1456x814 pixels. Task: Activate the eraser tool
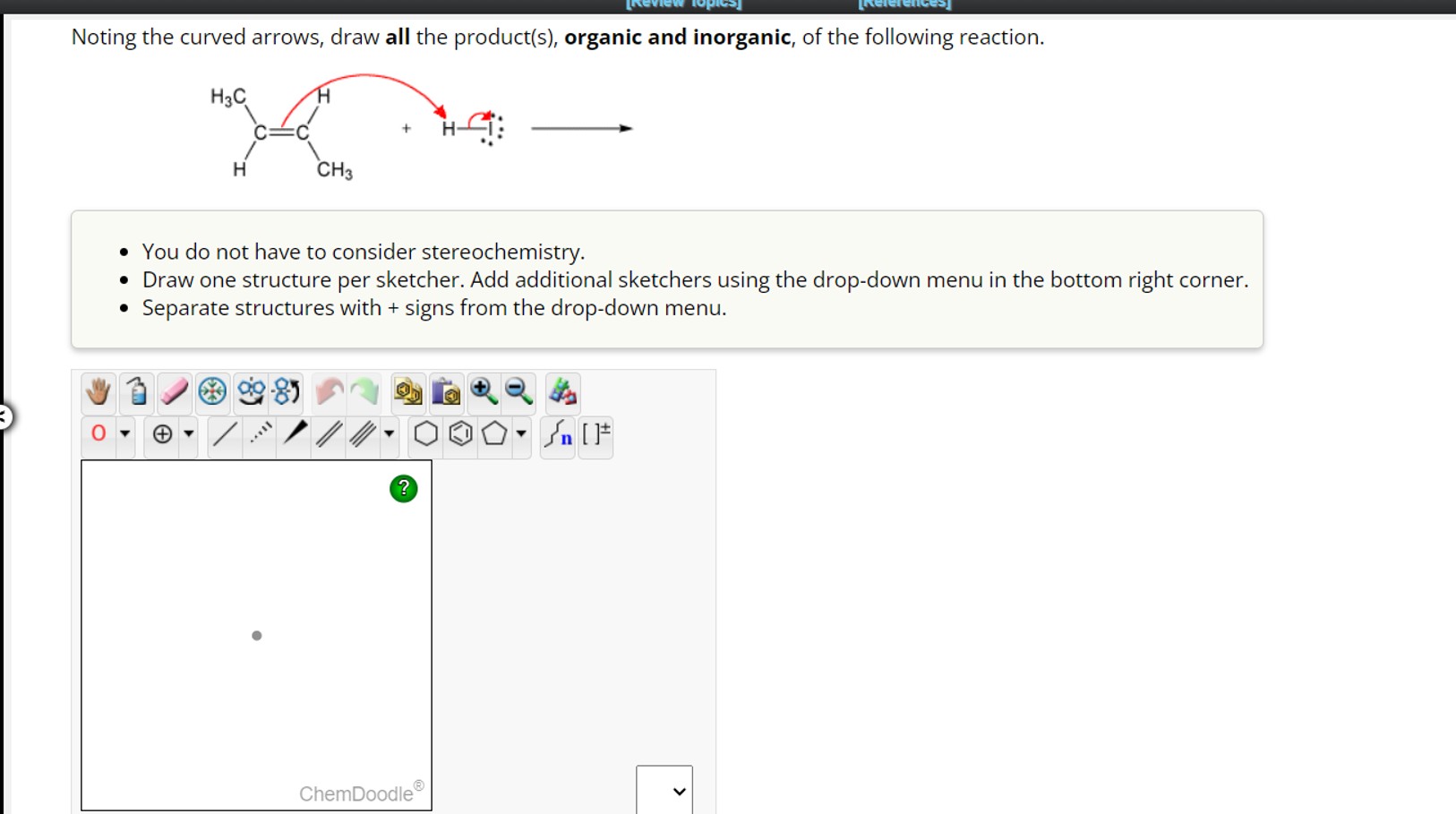pos(174,392)
